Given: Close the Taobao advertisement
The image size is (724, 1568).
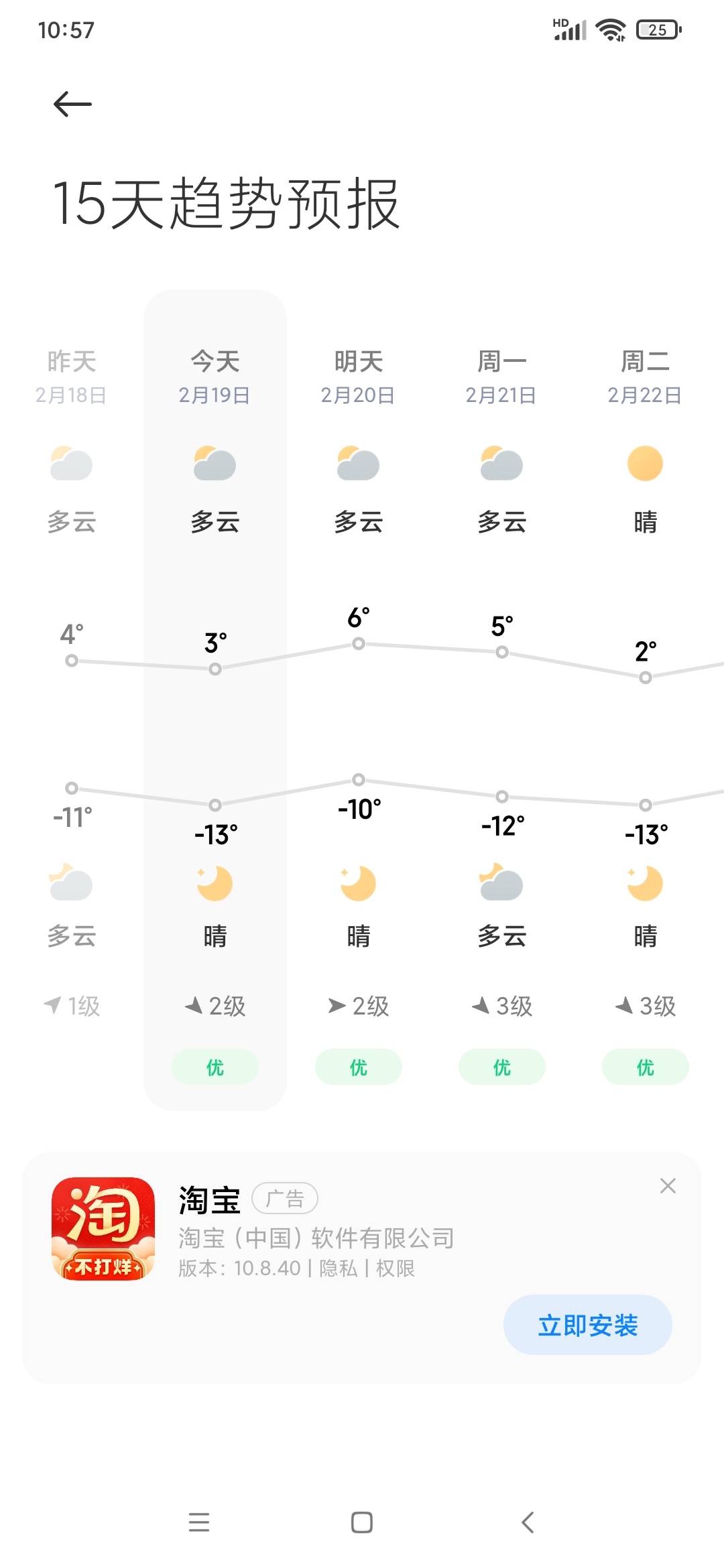Looking at the screenshot, I should pyautogui.click(x=668, y=1185).
